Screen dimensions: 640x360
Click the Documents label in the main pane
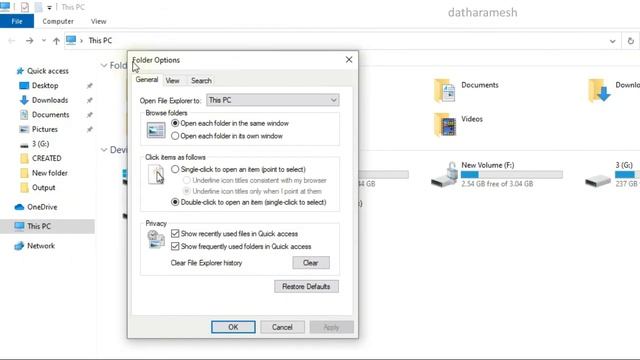point(480,85)
